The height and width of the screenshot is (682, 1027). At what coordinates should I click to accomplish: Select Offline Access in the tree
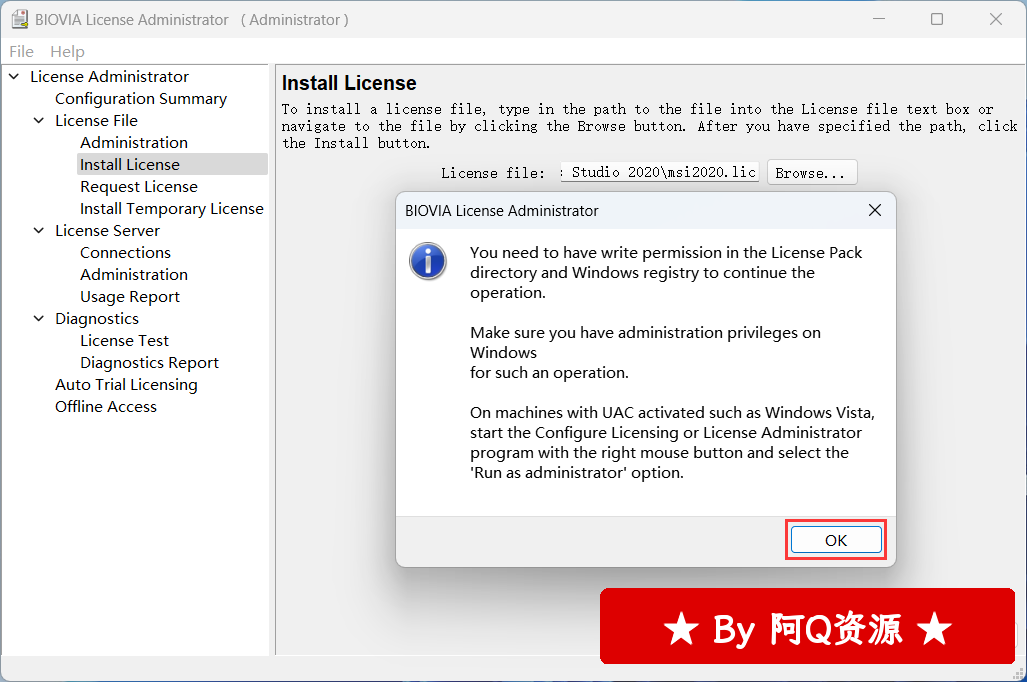[105, 407]
